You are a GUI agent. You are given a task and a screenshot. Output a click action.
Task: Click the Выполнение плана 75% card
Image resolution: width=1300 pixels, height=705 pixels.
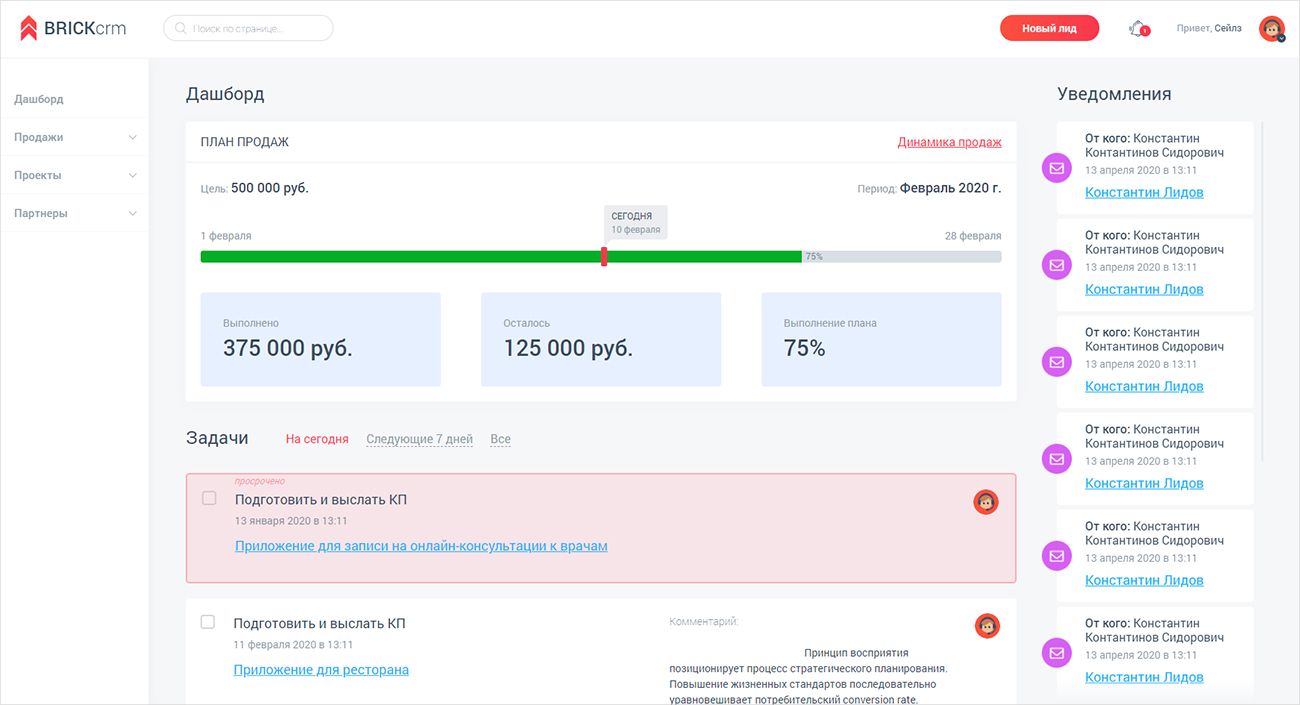point(881,339)
